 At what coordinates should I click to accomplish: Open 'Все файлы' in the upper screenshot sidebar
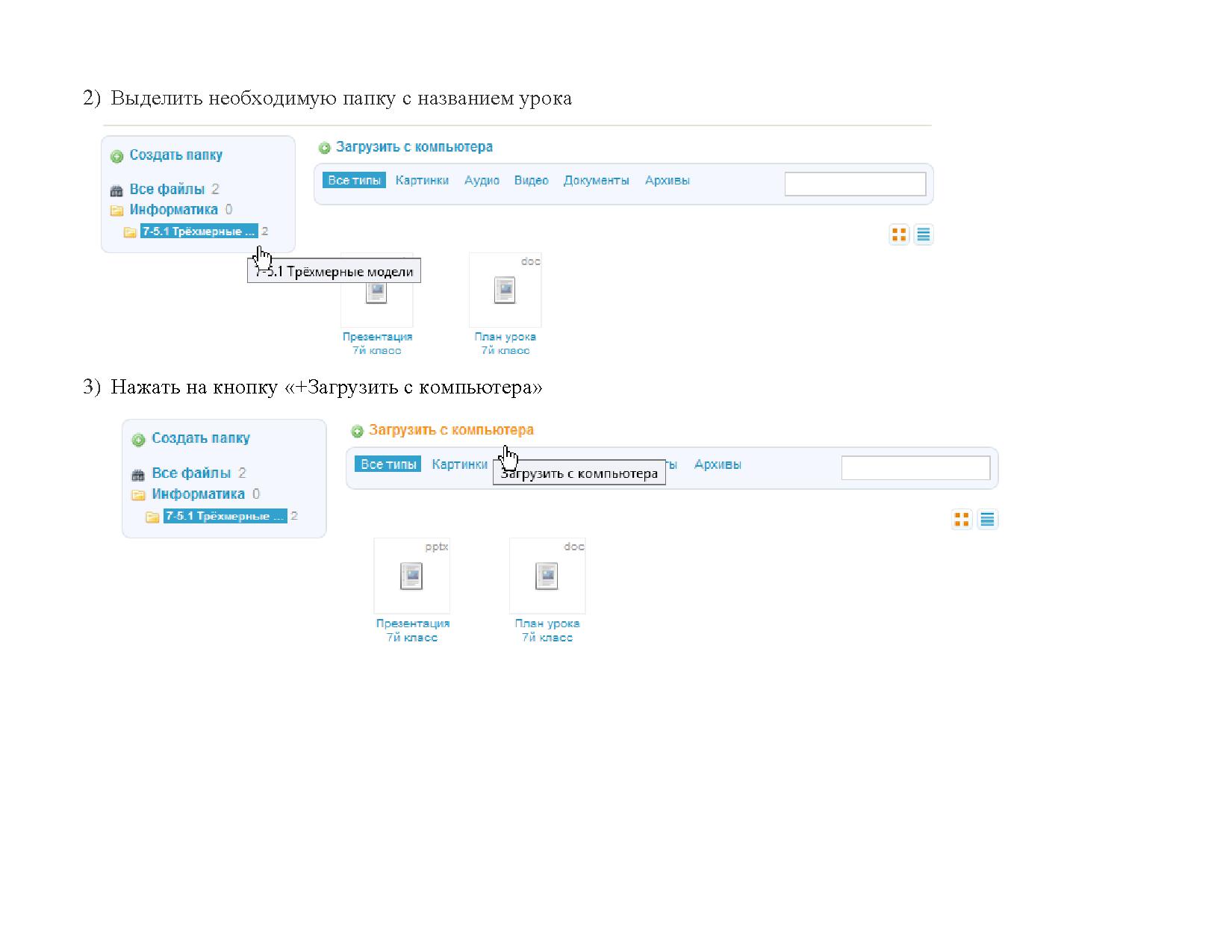click(167, 190)
